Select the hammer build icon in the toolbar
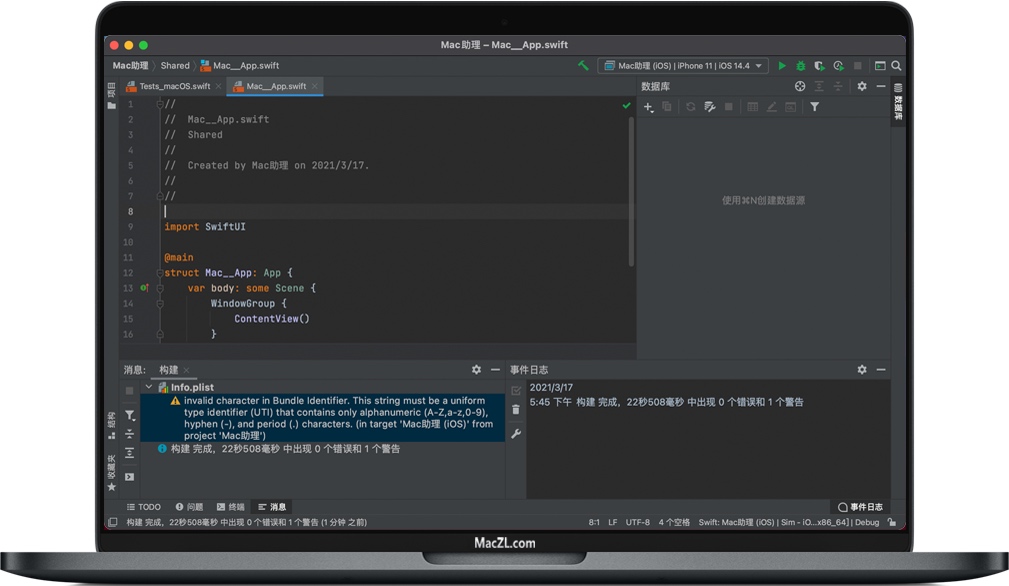 coord(584,65)
